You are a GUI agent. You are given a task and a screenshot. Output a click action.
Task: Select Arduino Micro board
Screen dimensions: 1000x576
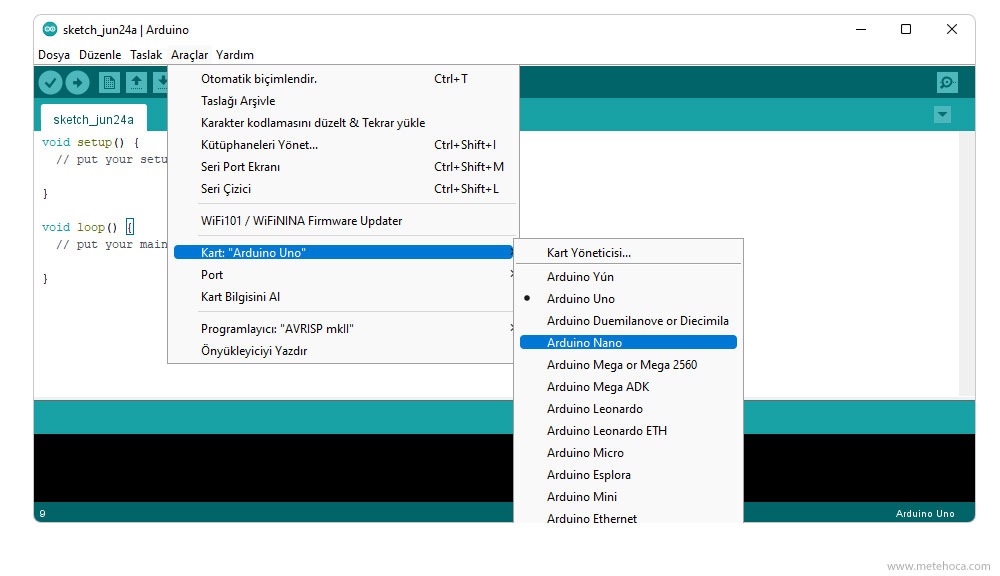pyautogui.click(x=628, y=453)
